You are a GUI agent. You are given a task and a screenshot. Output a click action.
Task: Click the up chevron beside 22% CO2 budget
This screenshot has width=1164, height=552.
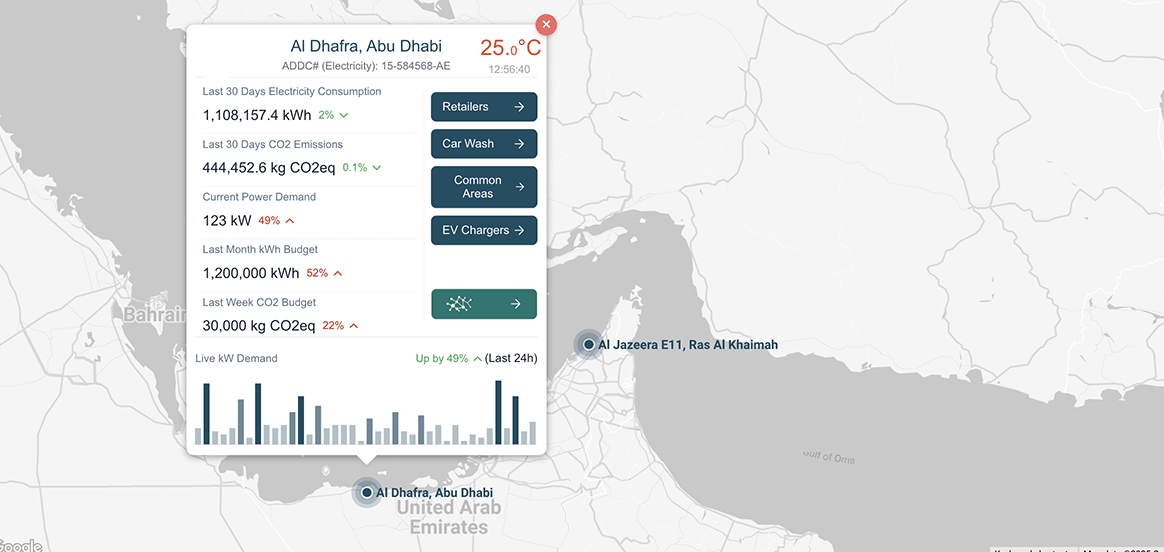[354, 326]
